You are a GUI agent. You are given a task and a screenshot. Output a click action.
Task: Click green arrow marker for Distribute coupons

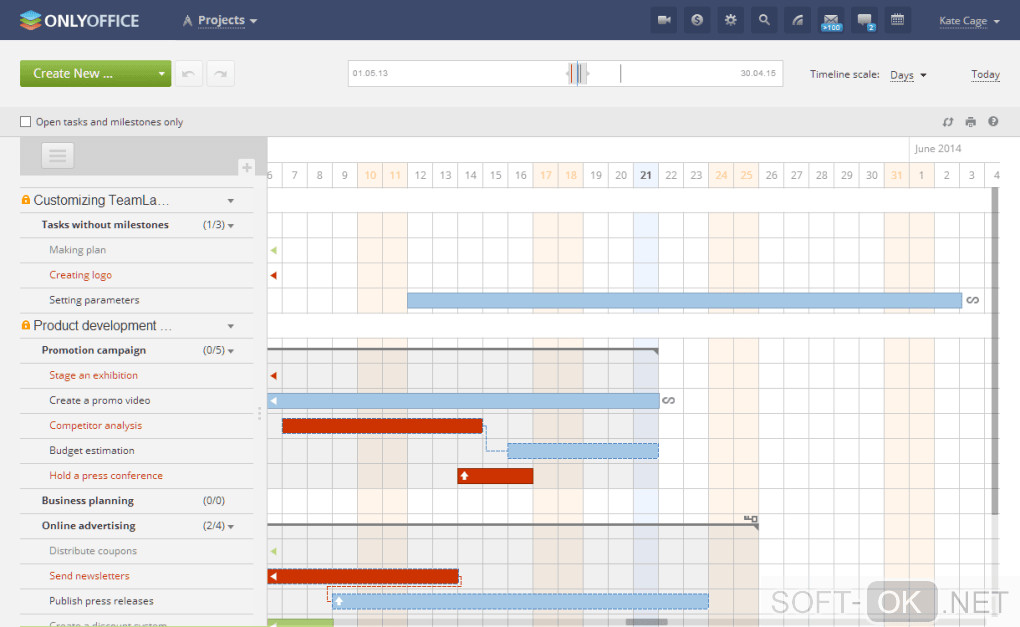[274, 551]
